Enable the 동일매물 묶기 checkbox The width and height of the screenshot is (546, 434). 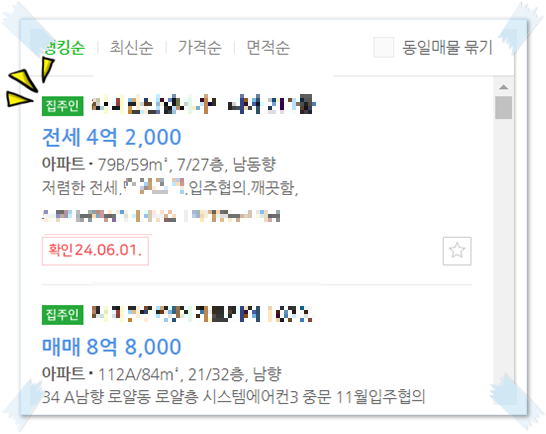click(x=383, y=47)
